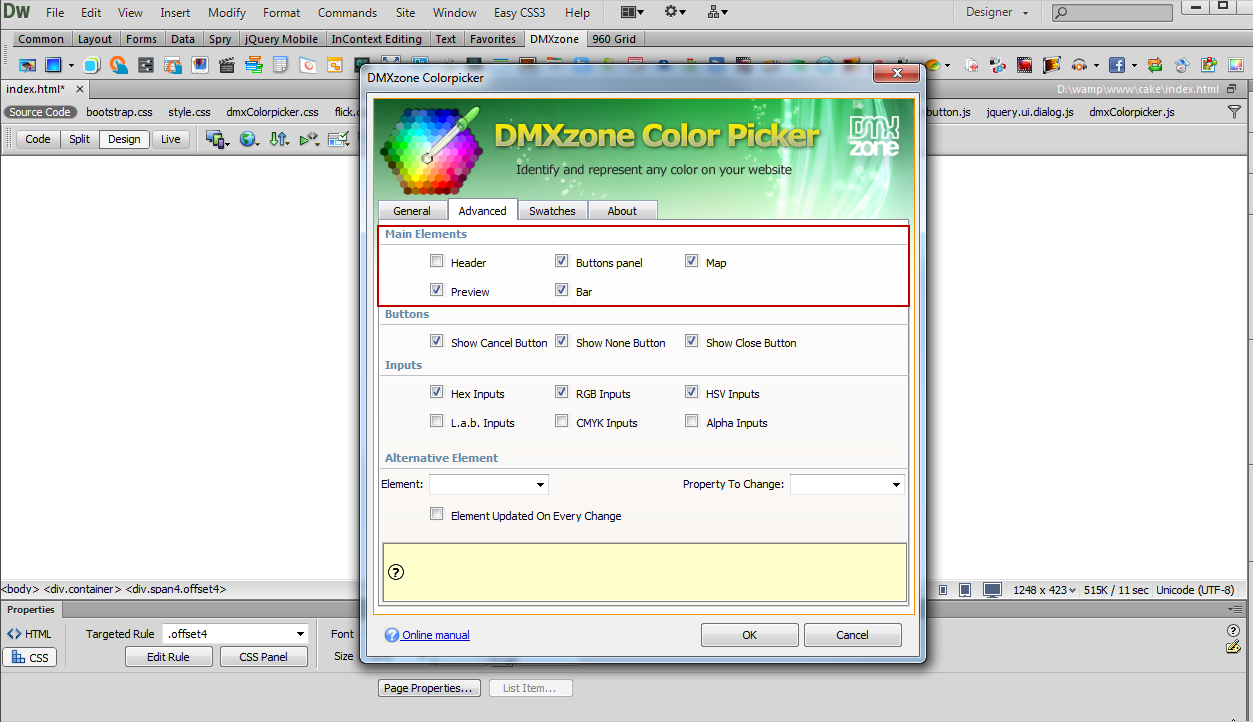Toggle the Map checkbox
This screenshot has width=1253, height=722.
(692, 261)
